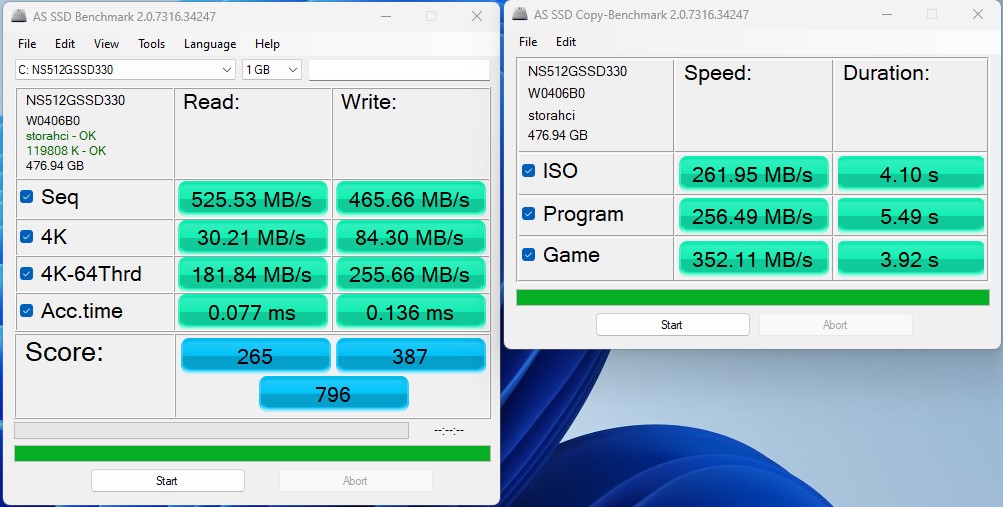The height and width of the screenshot is (507, 1003).
Task: Uncheck the Seq test checkbox
Action: tap(26, 196)
